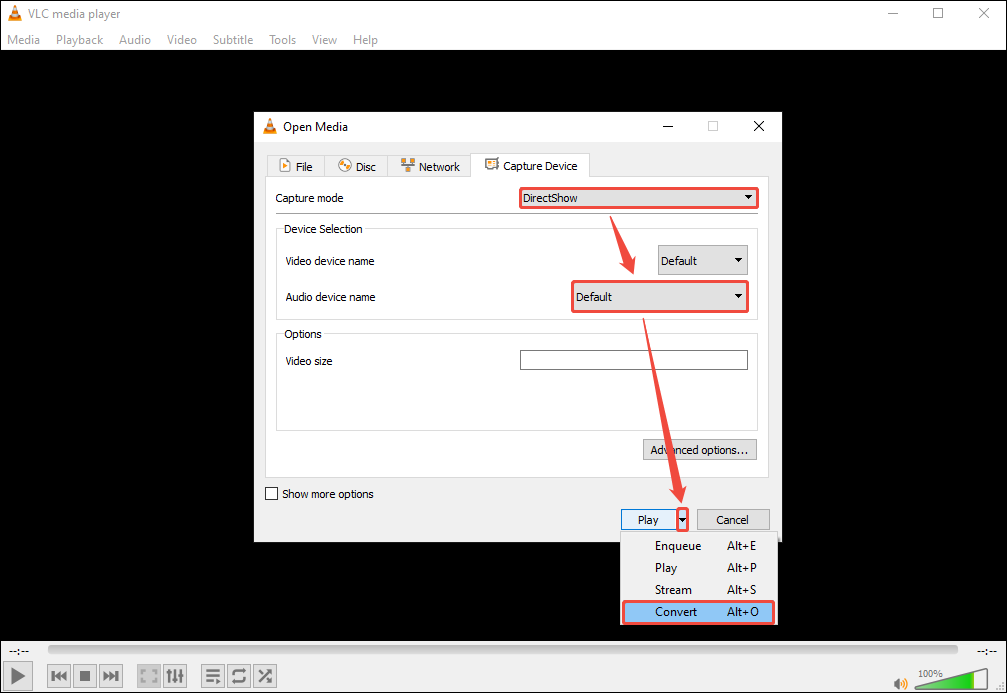Open the Tools menu

click(282, 39)
